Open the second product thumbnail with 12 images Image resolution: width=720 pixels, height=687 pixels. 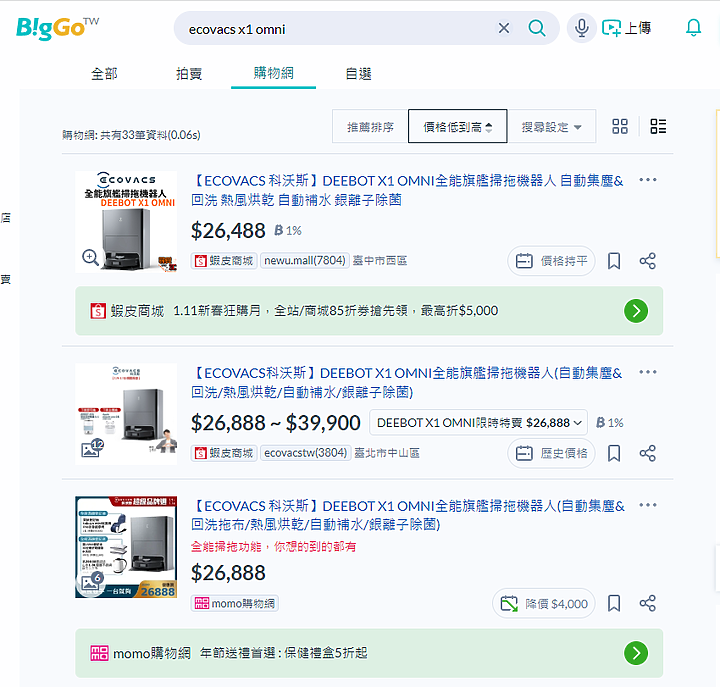coord(126,414)
